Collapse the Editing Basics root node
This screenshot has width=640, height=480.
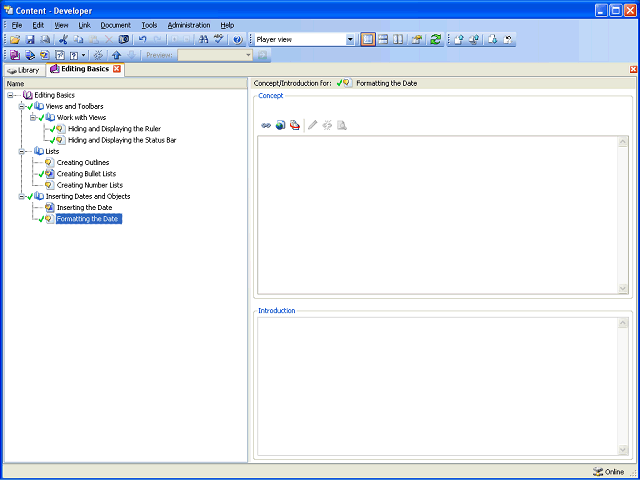pyautogui.click(x=10, y=95)
